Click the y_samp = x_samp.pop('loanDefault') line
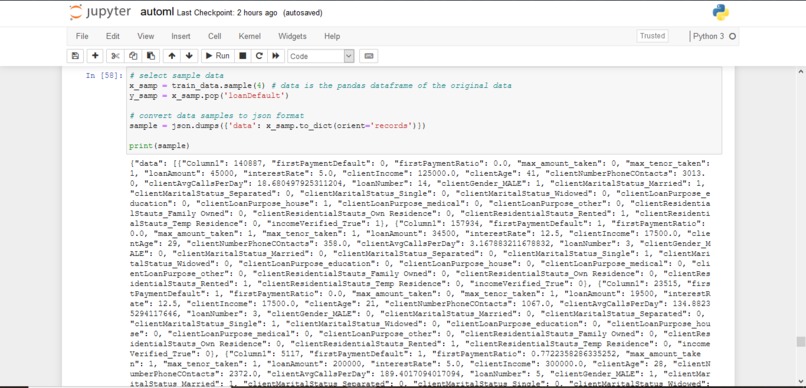The width and height of the screenshot is (806, 388). click(x=209, y=96)
